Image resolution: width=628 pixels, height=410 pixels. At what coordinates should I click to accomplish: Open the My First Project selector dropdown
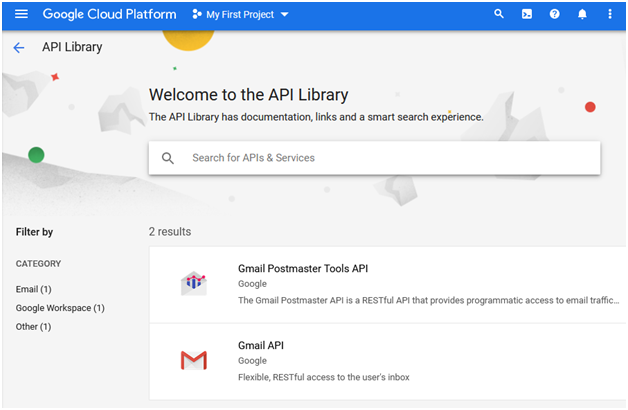(x=240, y=14)
